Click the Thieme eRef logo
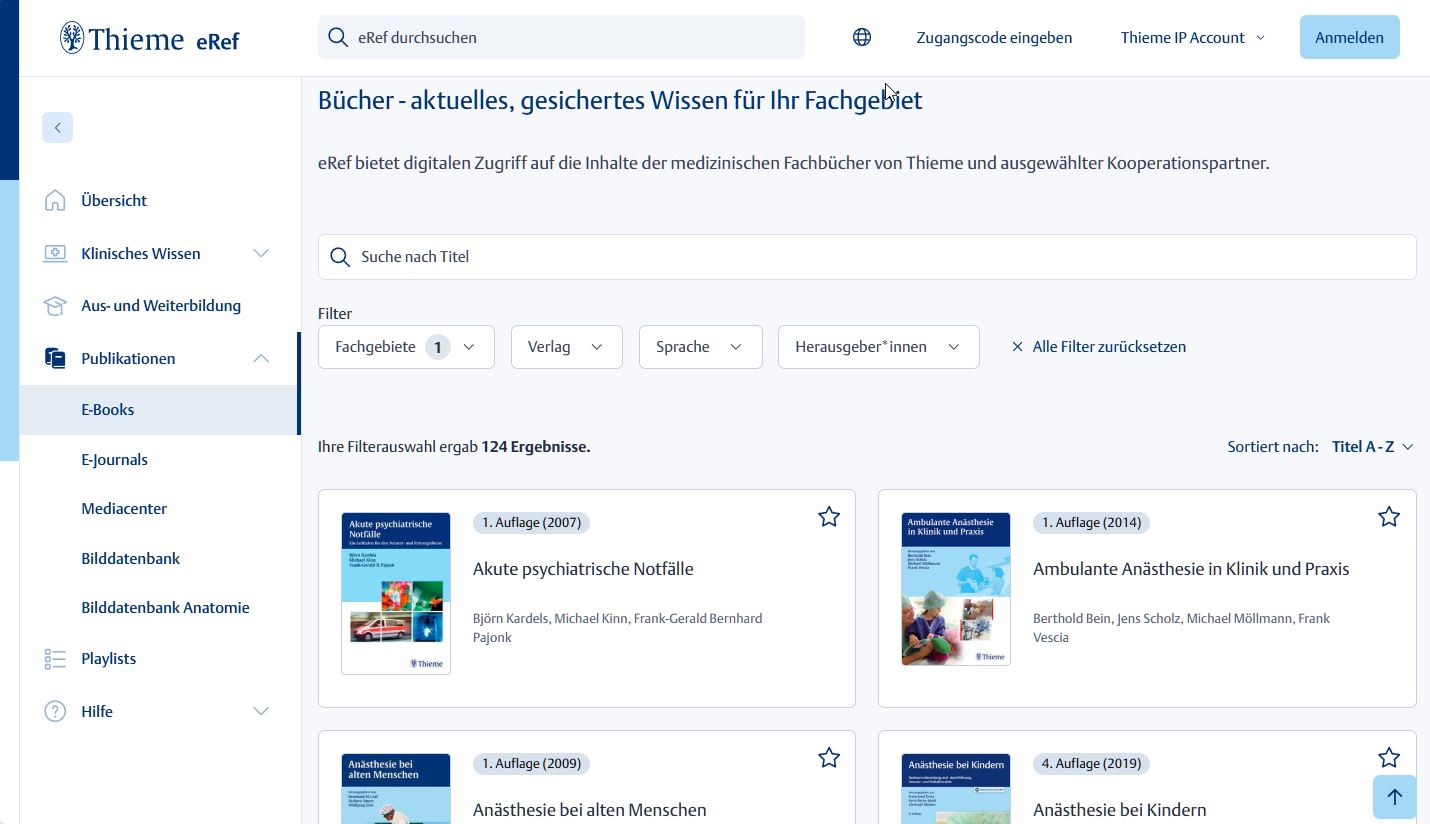Viewport: 1430px width, 824px height. [150, 38]
